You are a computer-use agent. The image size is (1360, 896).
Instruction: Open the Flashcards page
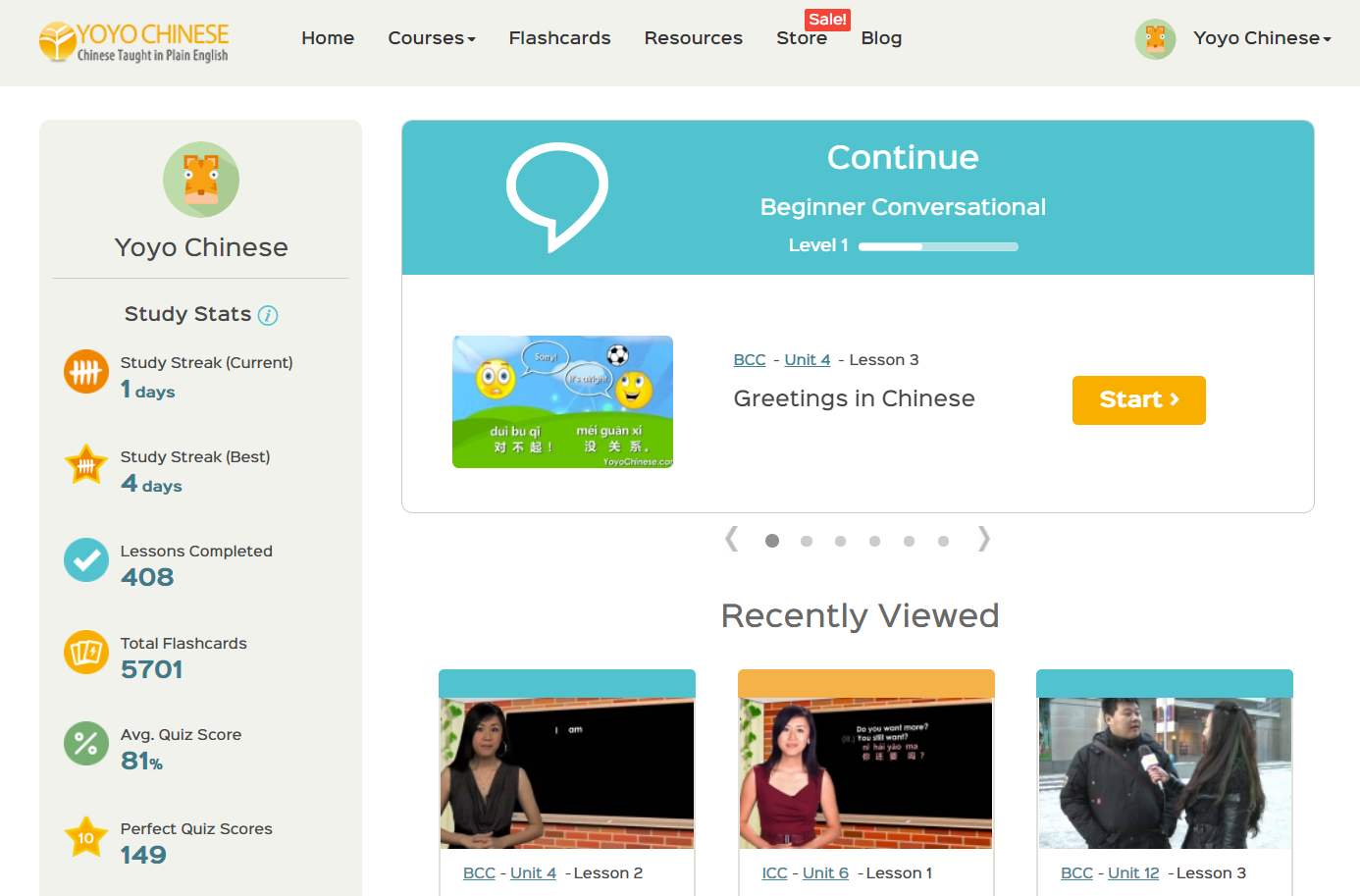pyautogui.click(x=559, y=38)
